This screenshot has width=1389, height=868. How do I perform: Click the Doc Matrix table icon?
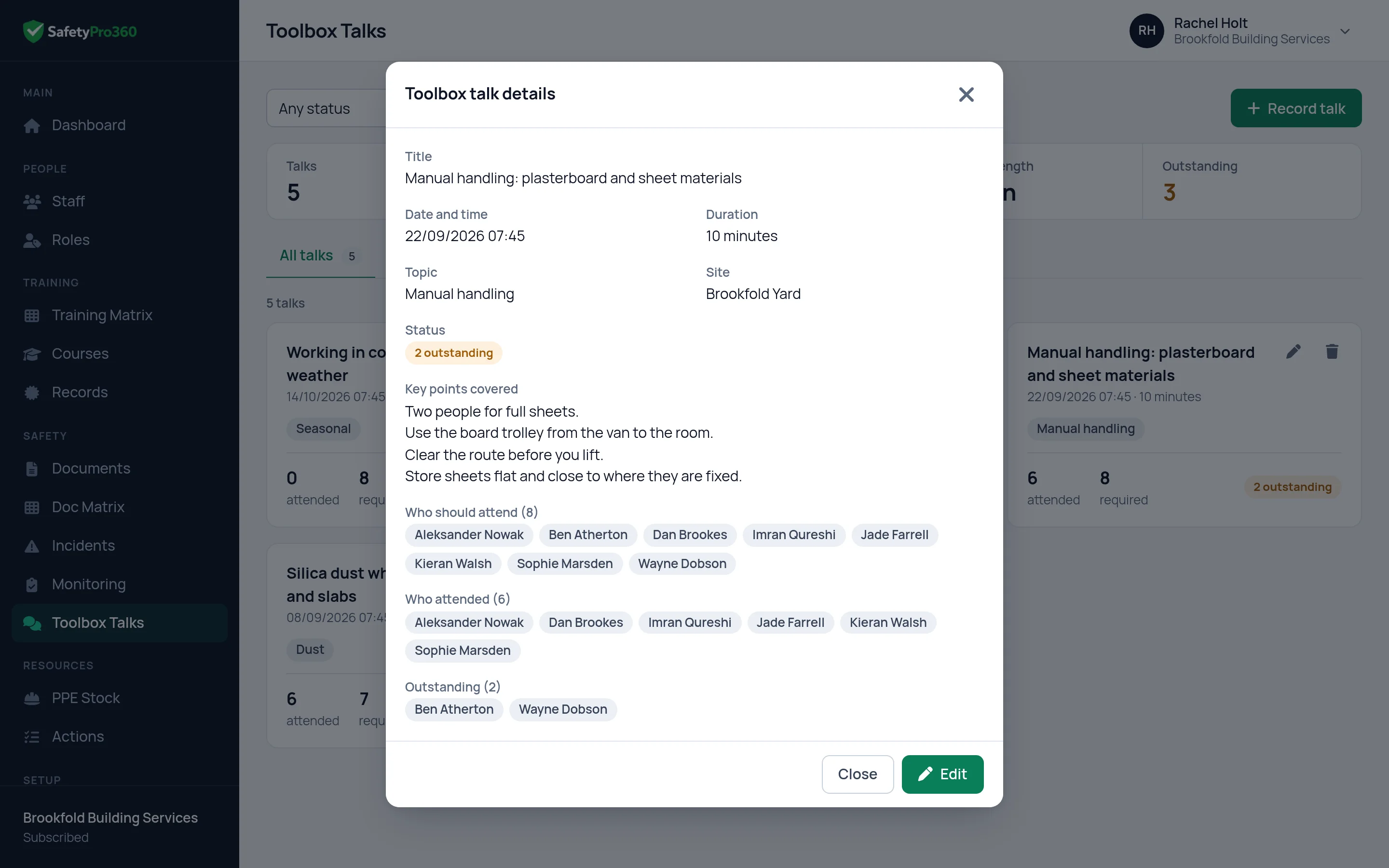[x=32, y=507]
